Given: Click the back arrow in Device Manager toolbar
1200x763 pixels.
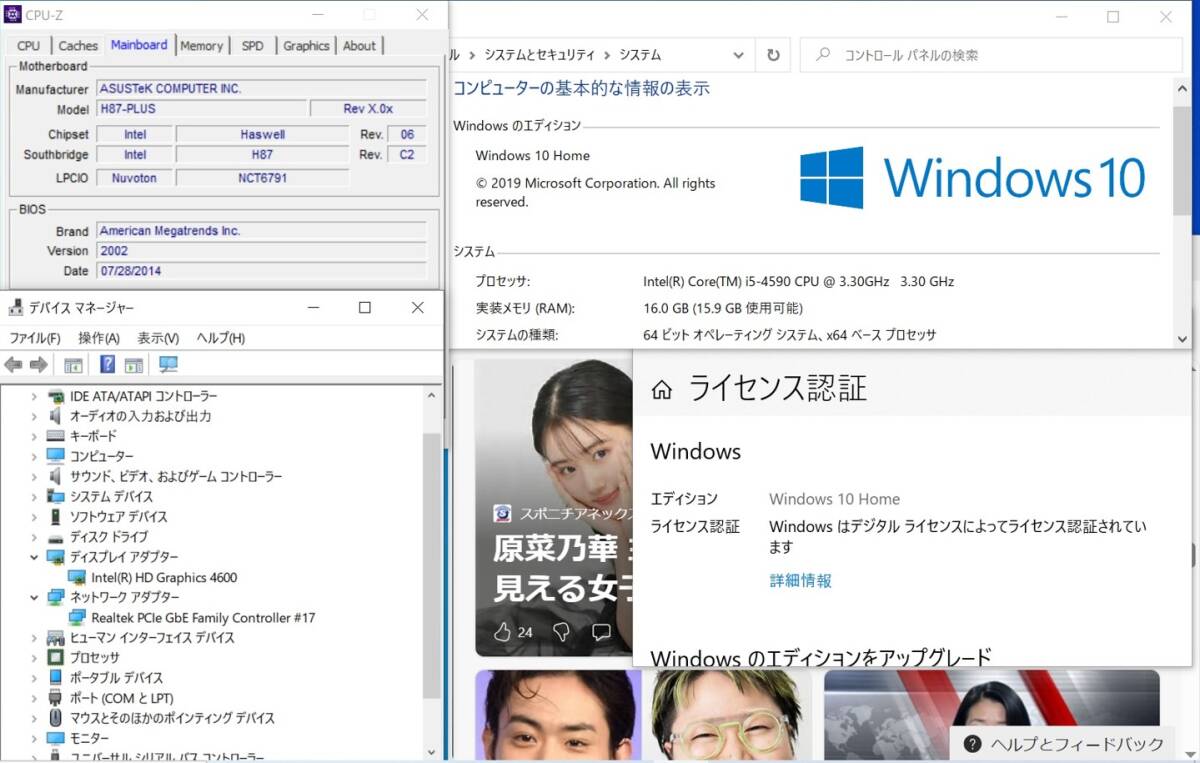Looking at the screenshot, I should point(13,364).
